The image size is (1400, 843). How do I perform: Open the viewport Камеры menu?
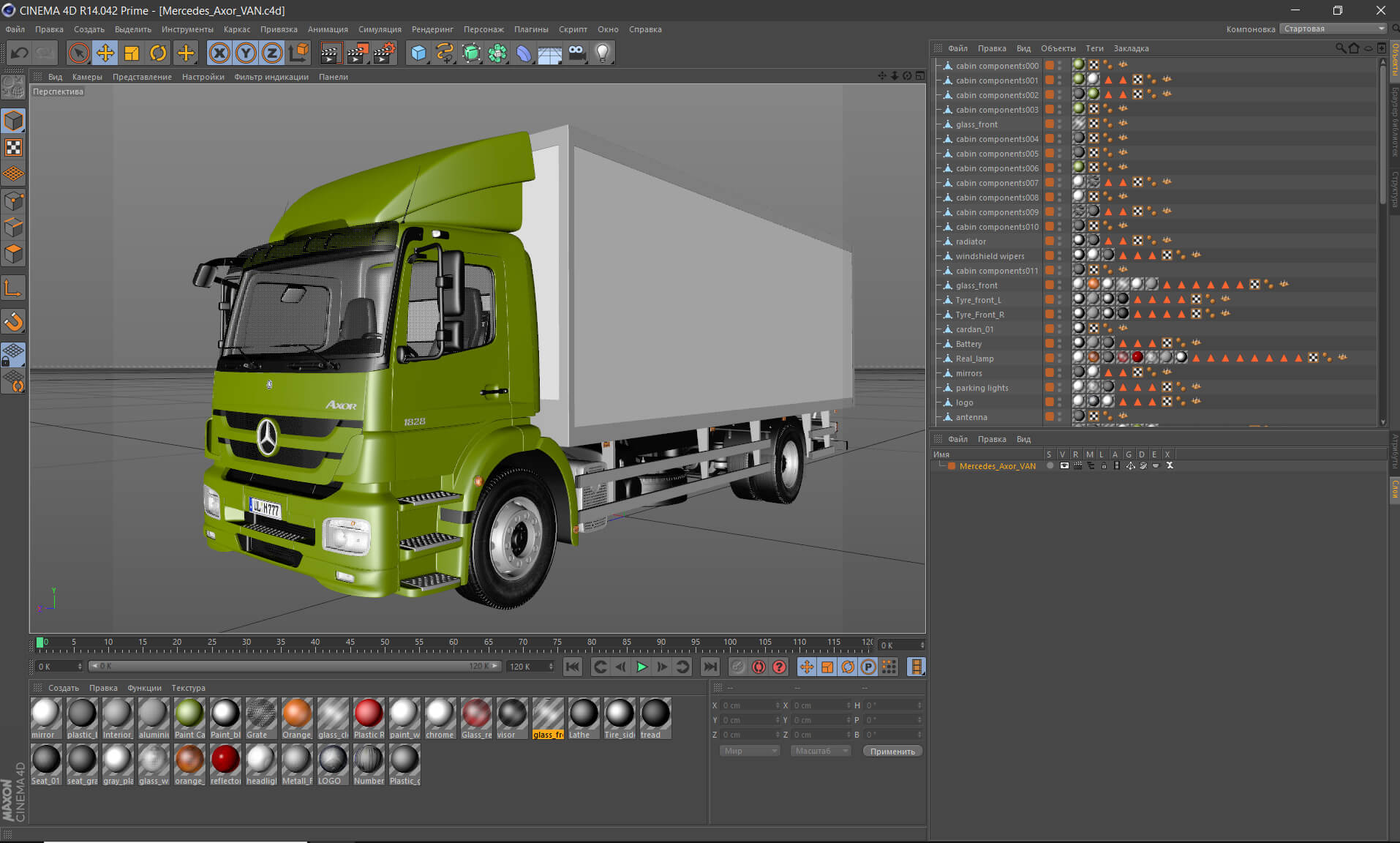87,77
